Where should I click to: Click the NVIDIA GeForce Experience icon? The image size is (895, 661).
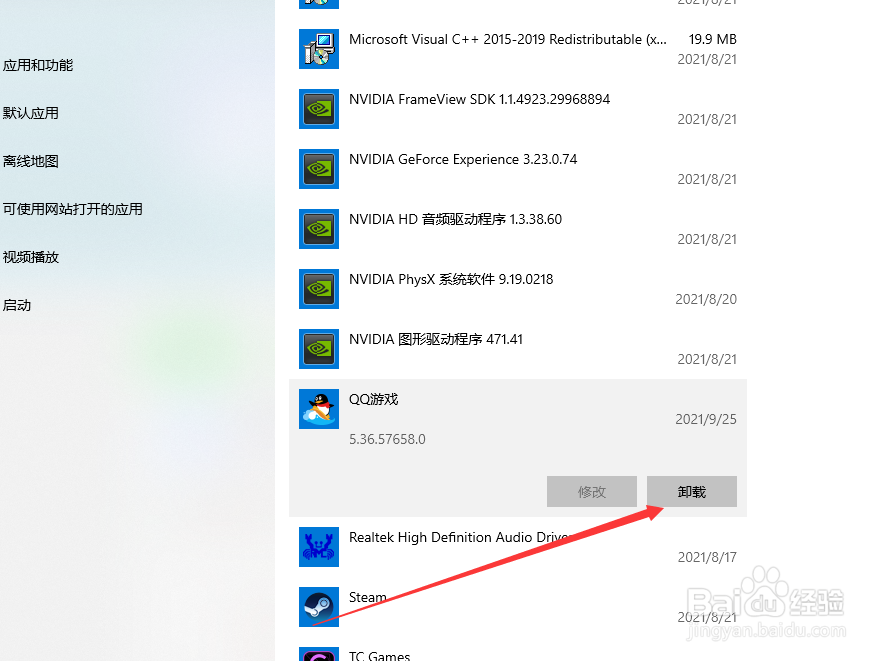click(319, 169)
